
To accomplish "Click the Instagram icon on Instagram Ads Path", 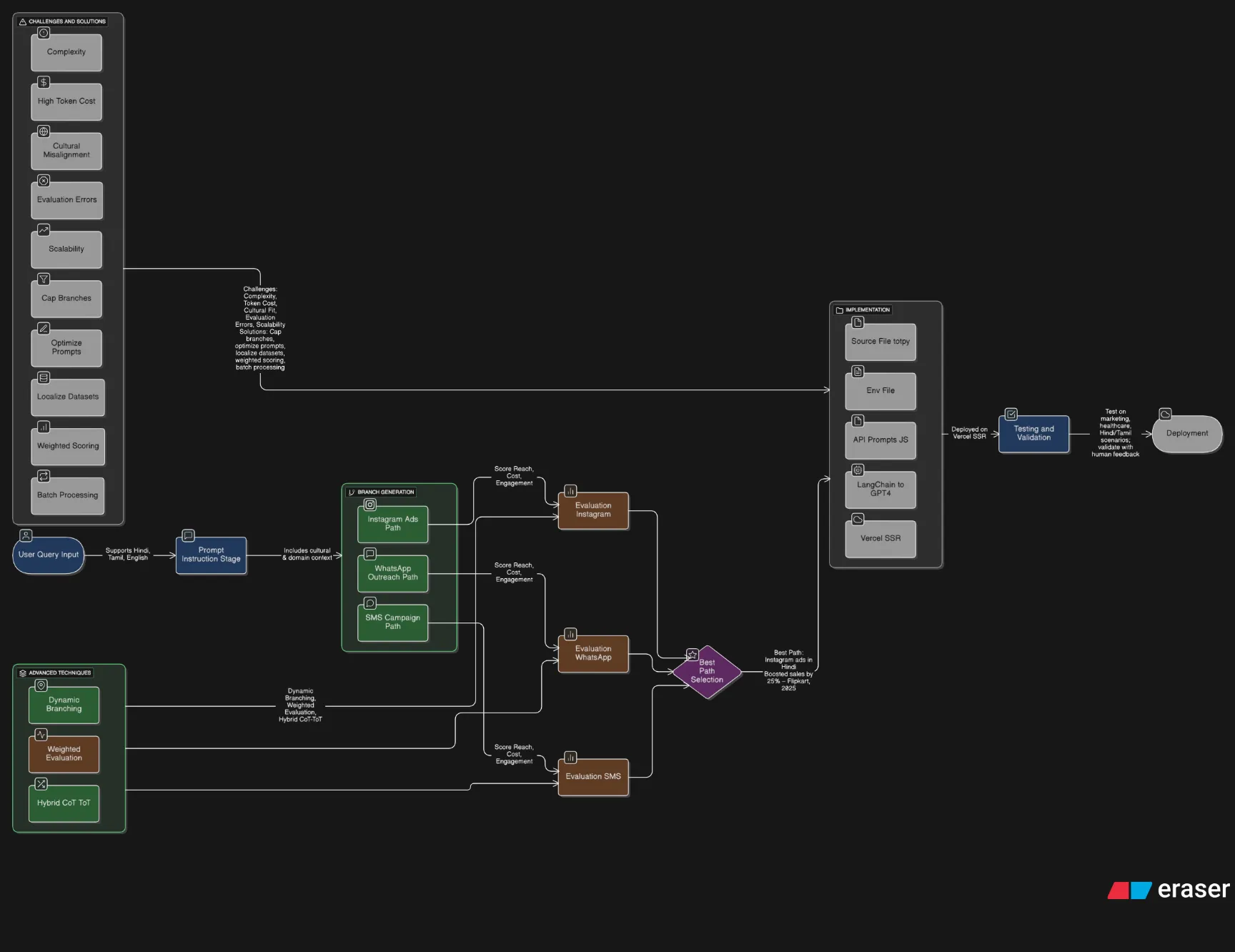I will click(370, 505).
